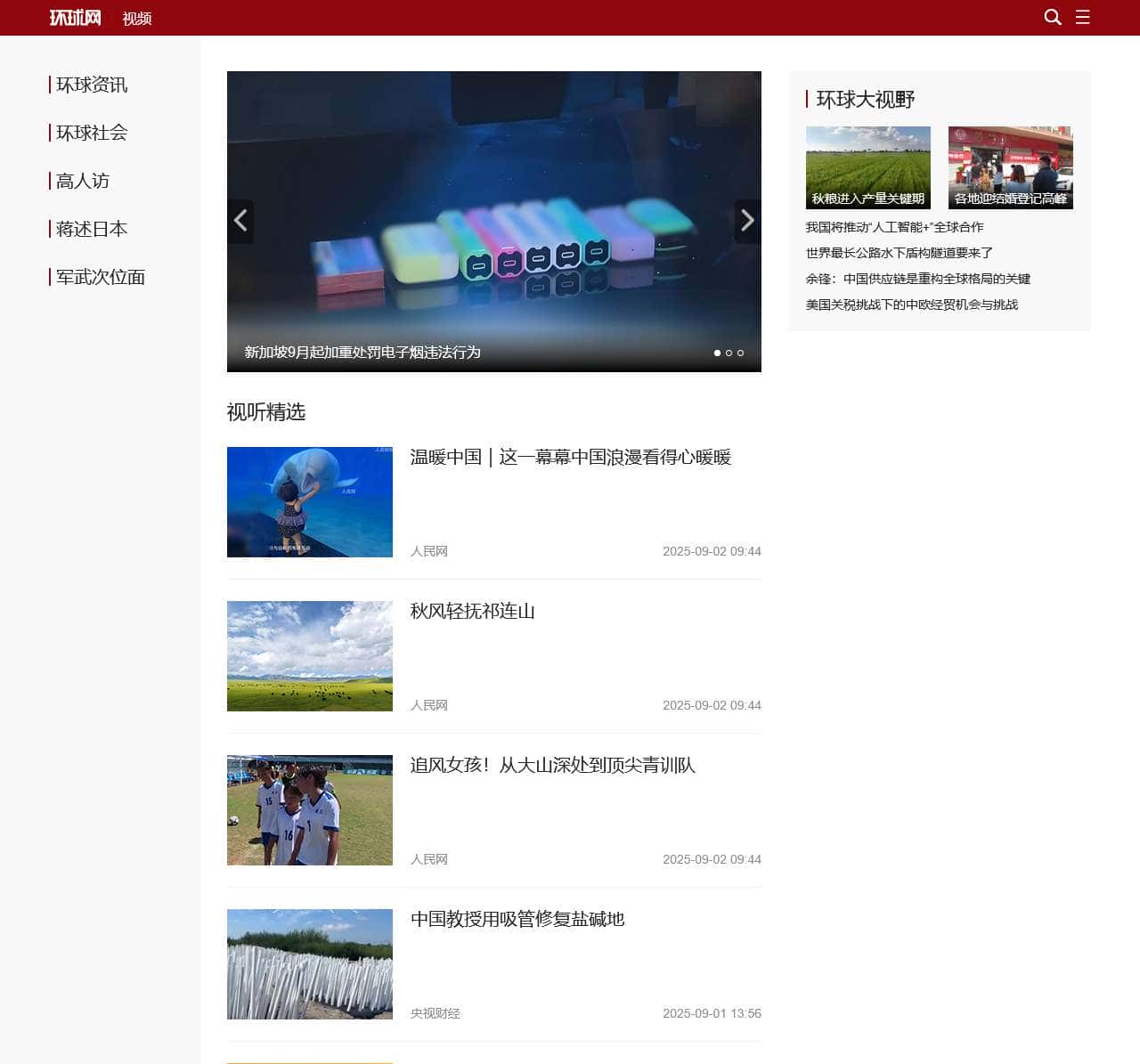Click the 秋粮进入产量关键期 thumbnail
Viewport: 1140px width, 1064px height.
pos(867,167)
